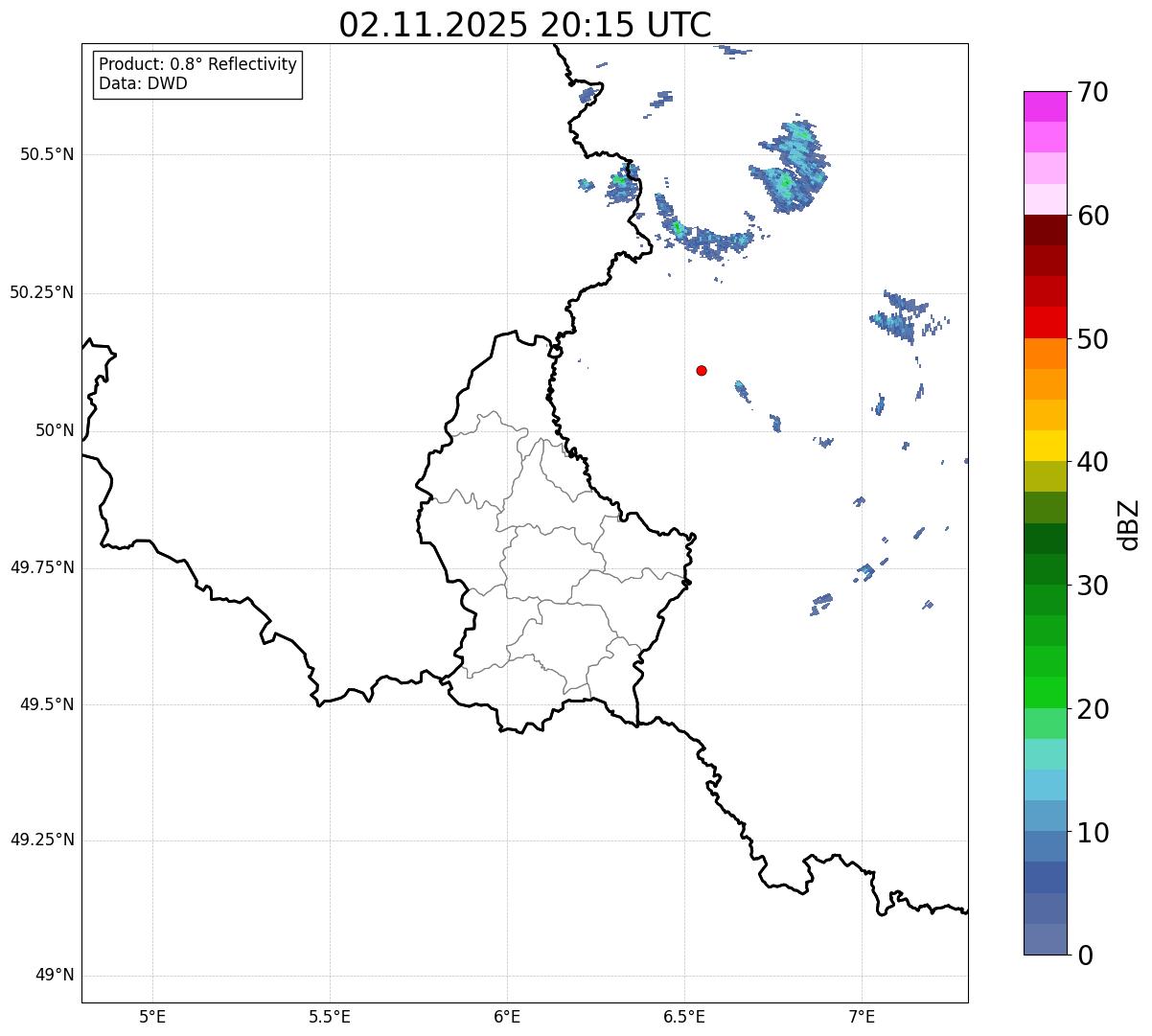Click the 70 tick on colorbar
The image size is (1152, 1036).
(x=1093, y=92)
